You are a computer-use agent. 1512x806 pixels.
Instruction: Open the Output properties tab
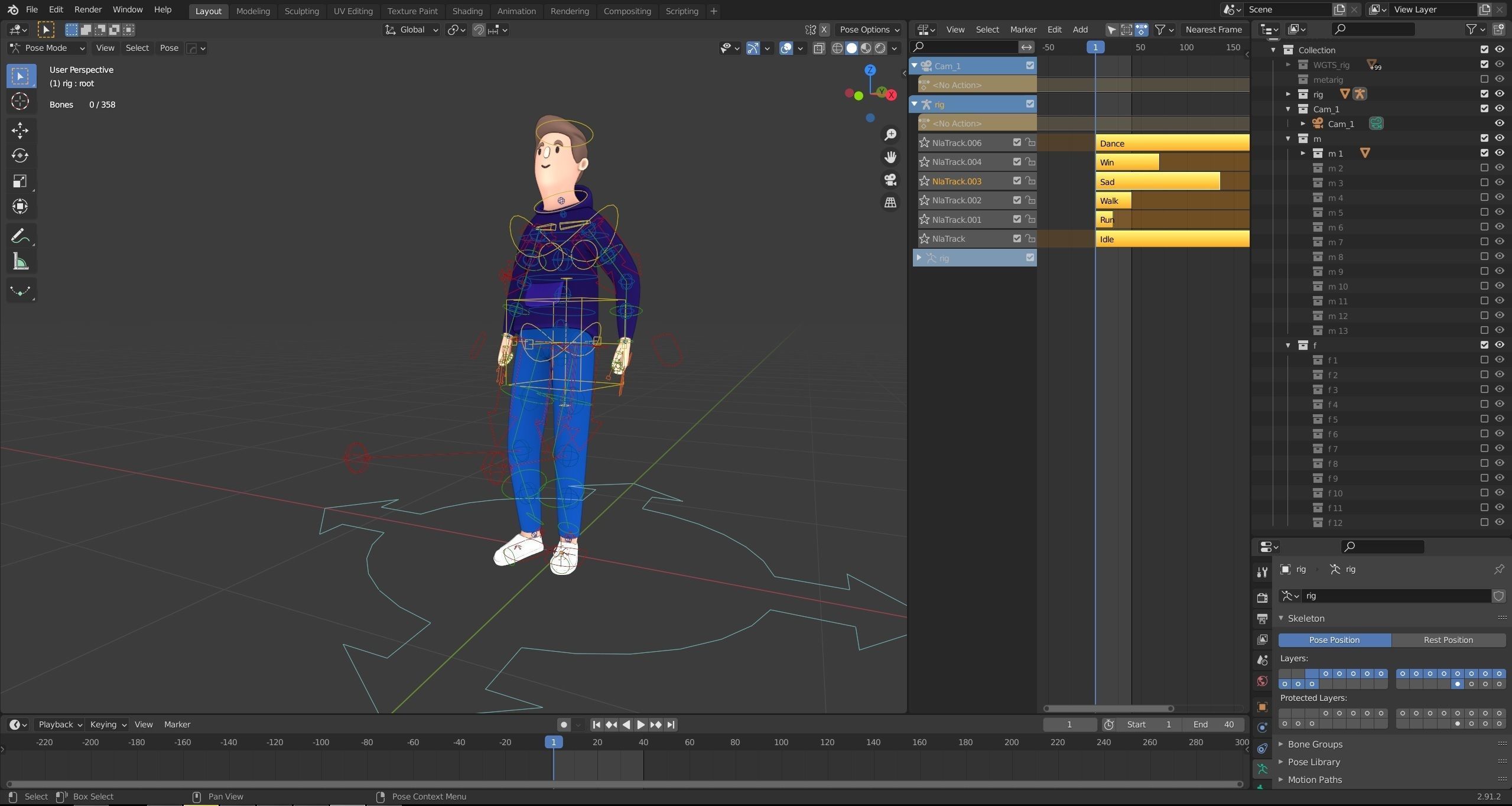1262,619
